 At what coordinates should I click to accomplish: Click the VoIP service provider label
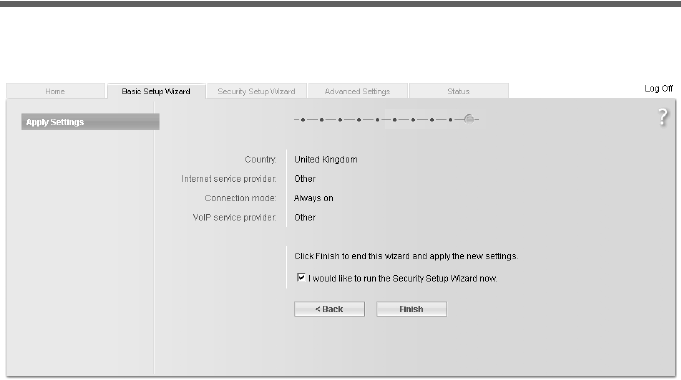[x=234, y=218]
